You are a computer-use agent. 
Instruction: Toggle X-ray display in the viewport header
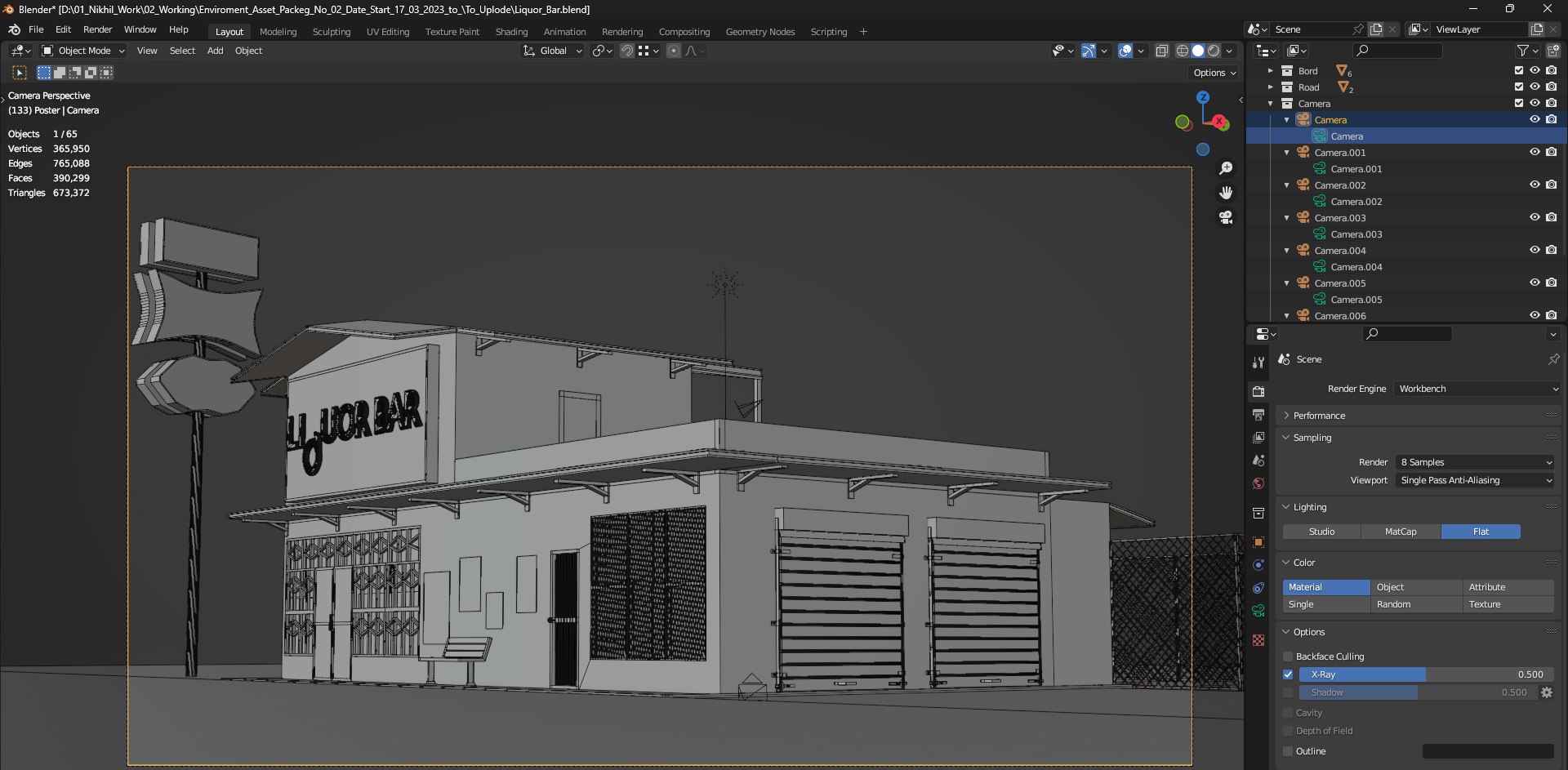pos(1162,51)
